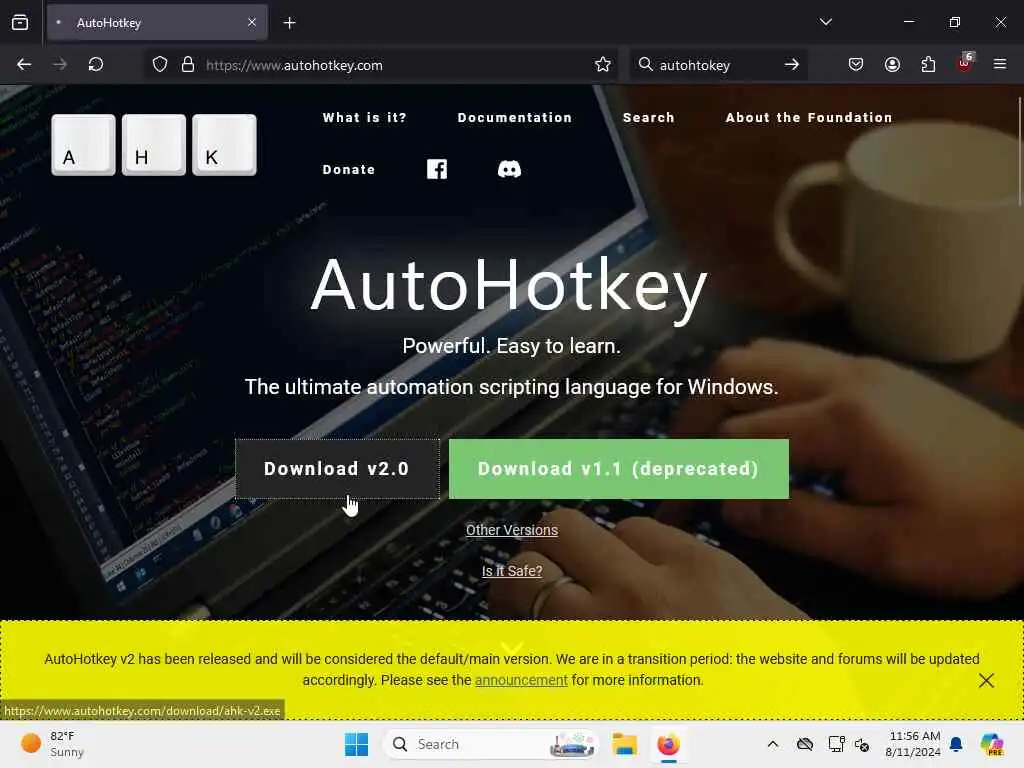Open the Copilot preview icon
Screen dimensions: 1024x768
tap(992, 744)
